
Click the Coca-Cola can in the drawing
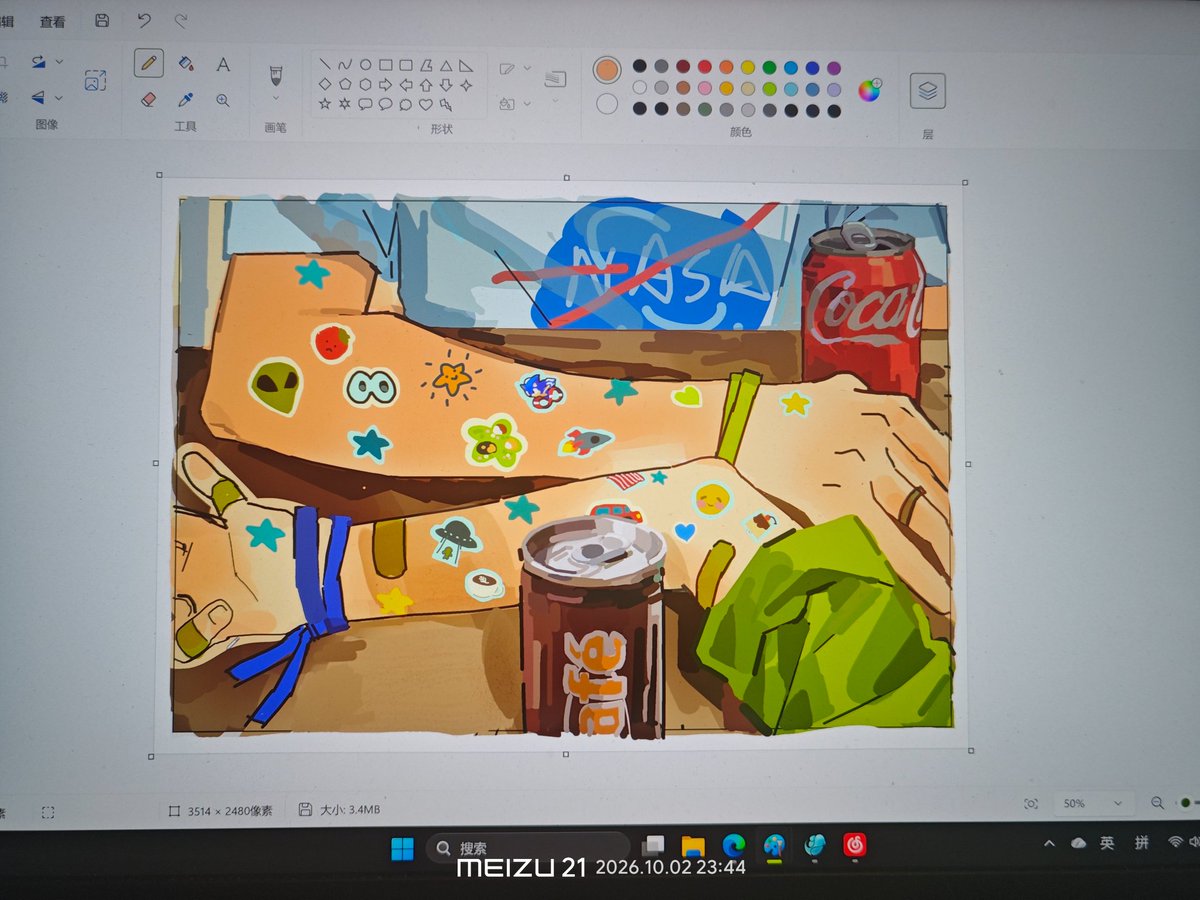coord(862,310)
